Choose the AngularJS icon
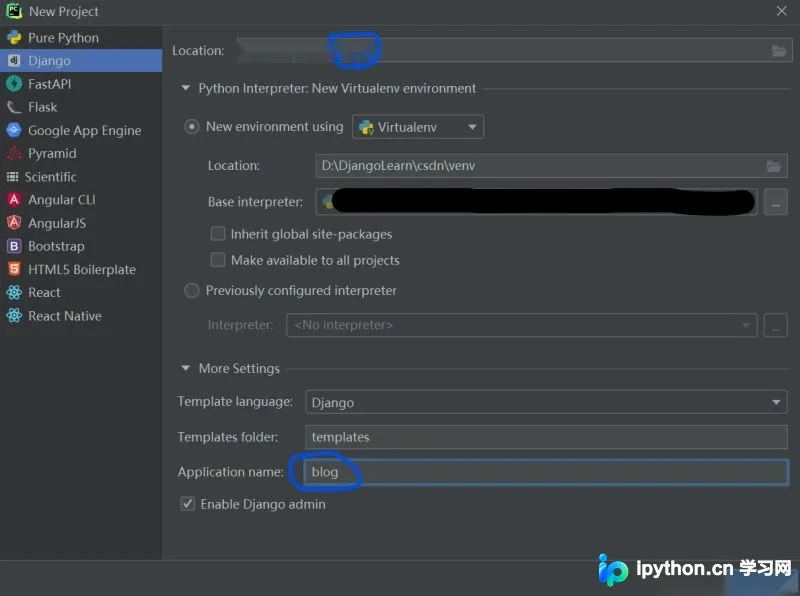Viewport: 800px width, 596px height. [14, 223]
